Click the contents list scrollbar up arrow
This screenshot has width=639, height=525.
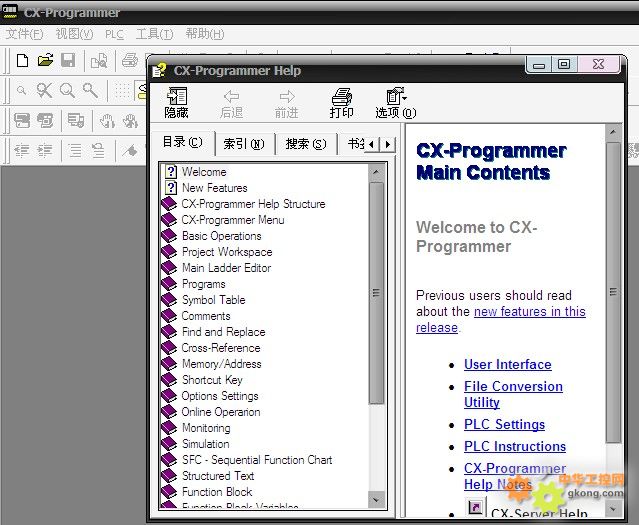pyautogui.click(x=376, y=172)
